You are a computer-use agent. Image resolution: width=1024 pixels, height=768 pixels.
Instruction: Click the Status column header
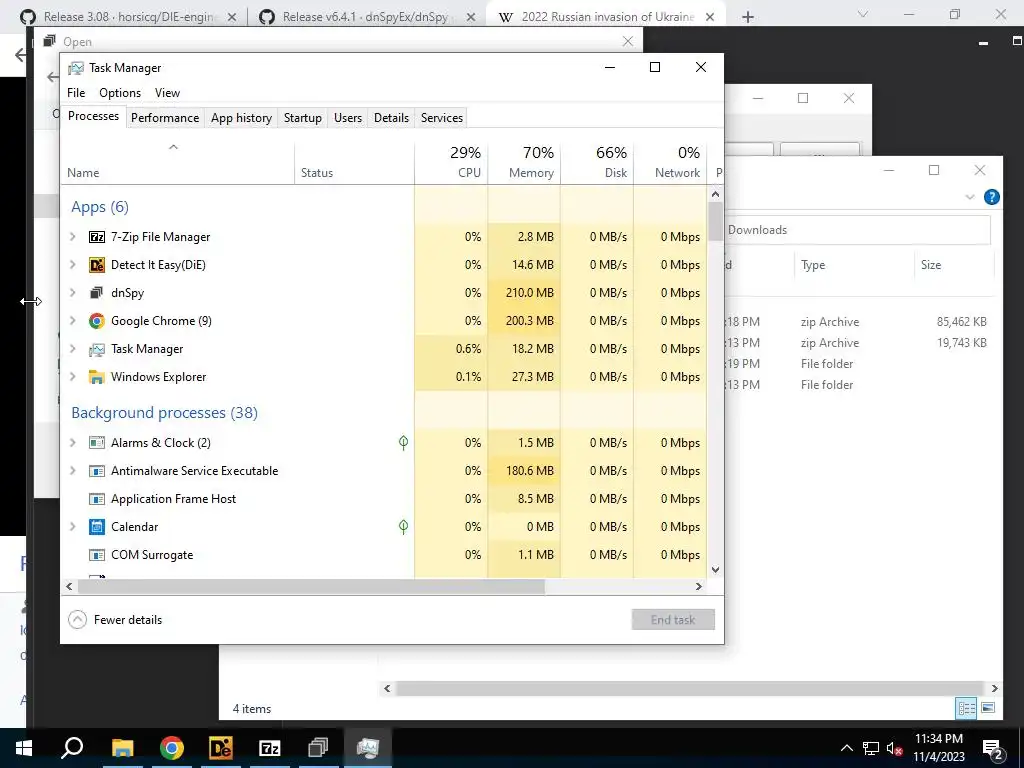point(355,162)
